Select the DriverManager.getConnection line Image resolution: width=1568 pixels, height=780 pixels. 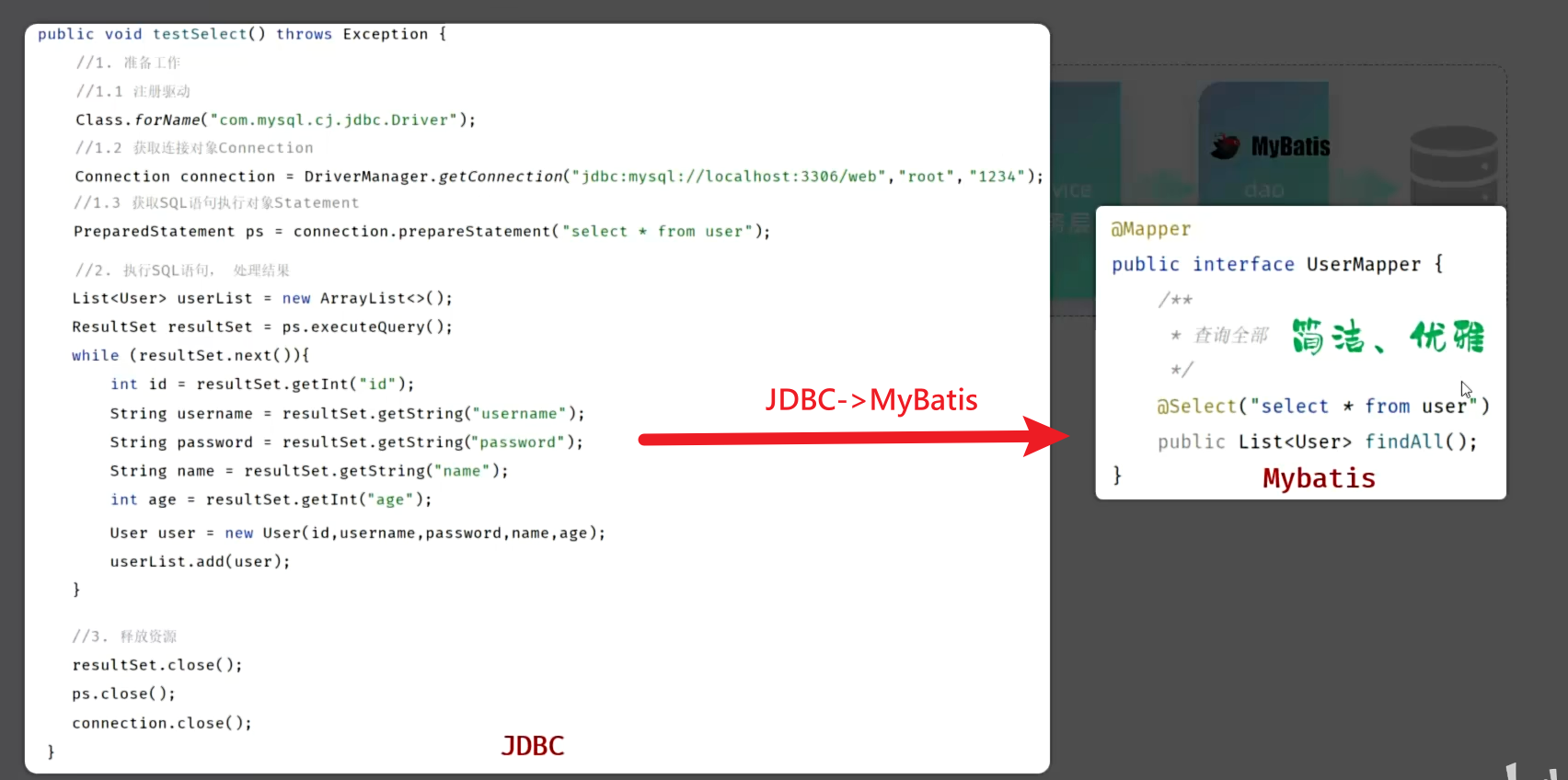tap(559, 177)
